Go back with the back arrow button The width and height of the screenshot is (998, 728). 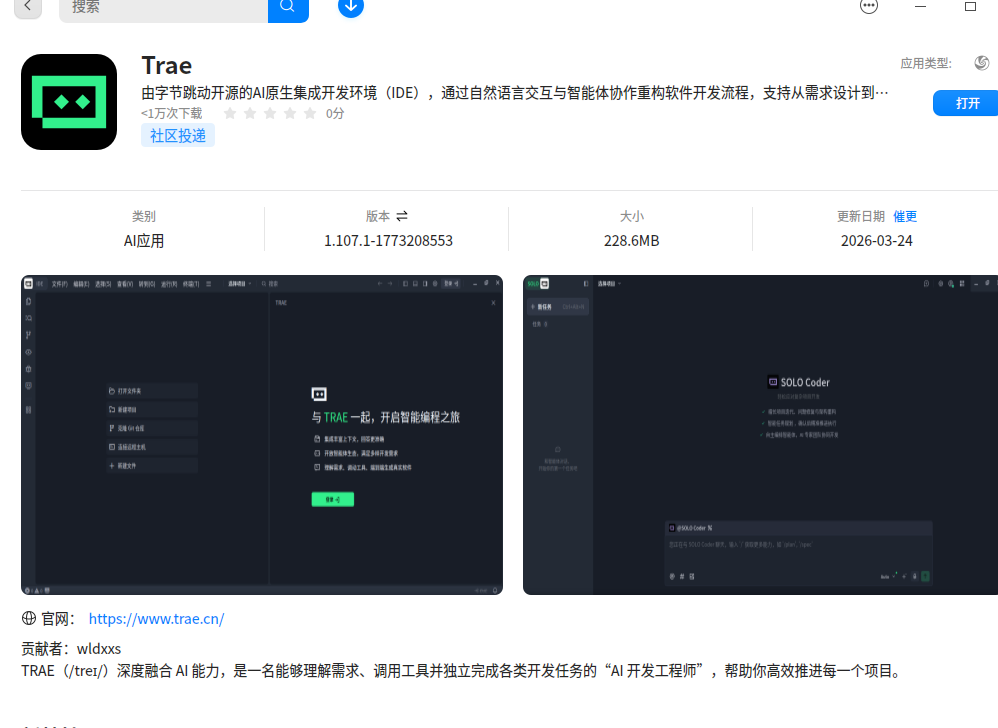point(27,7)
